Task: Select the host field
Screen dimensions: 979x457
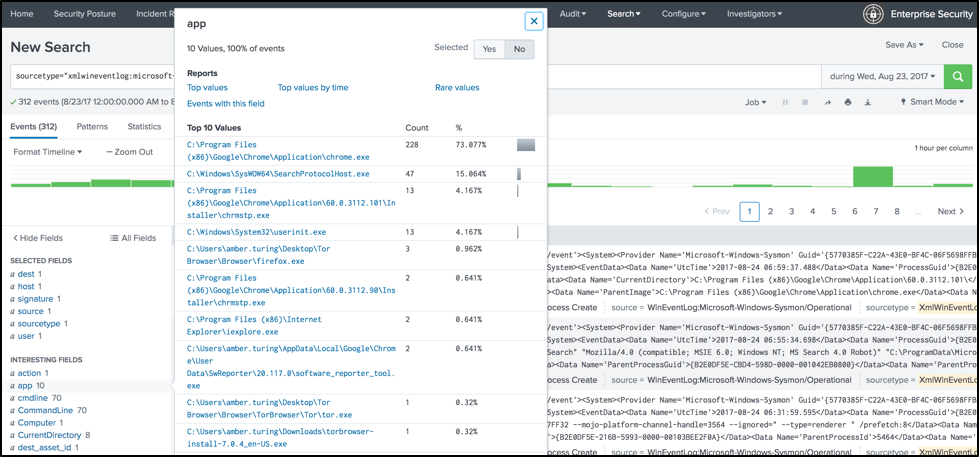Action: [x=27, y=286]
